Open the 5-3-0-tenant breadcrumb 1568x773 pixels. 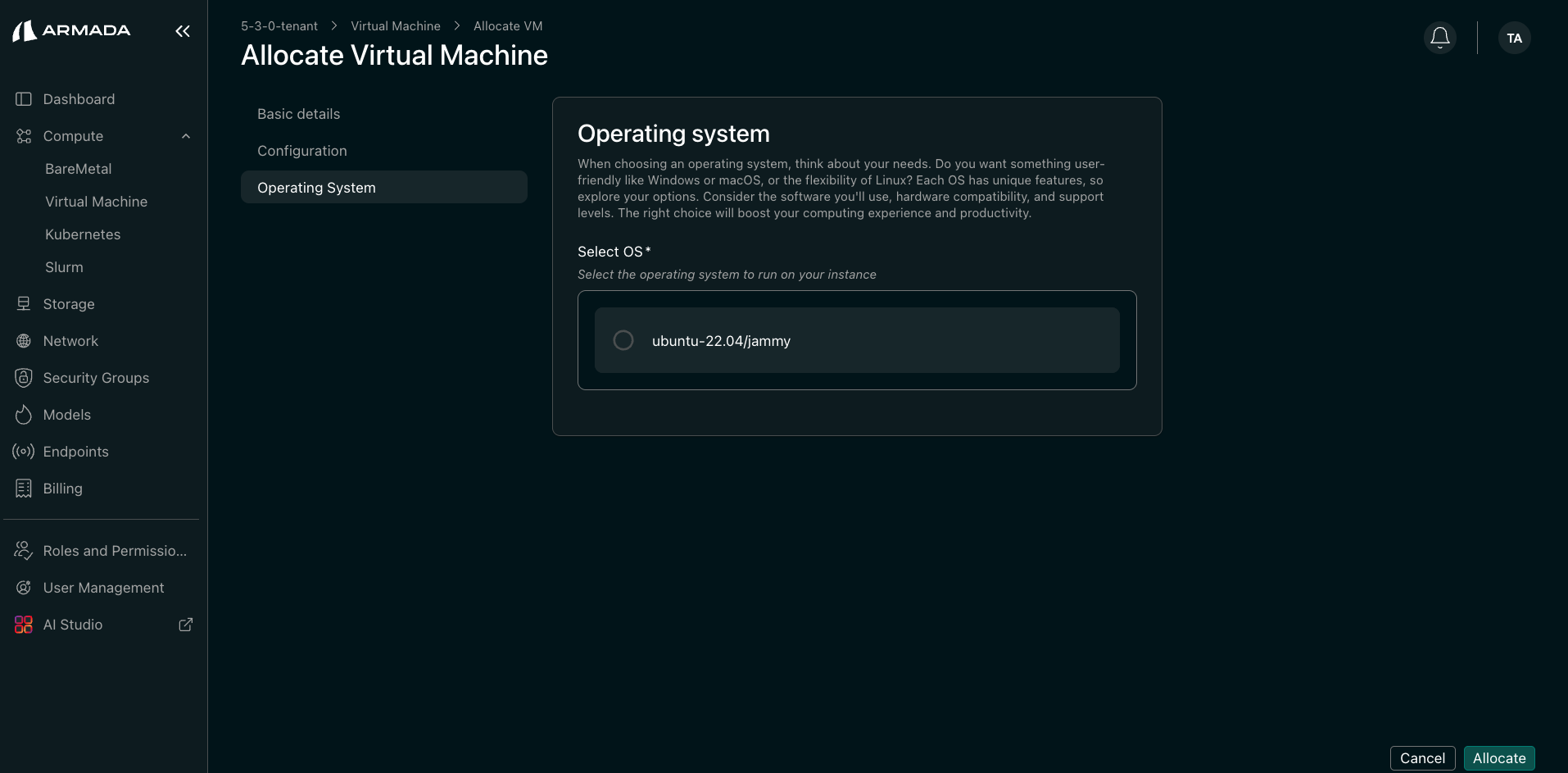pyautogui.click(x=279, y=25)
